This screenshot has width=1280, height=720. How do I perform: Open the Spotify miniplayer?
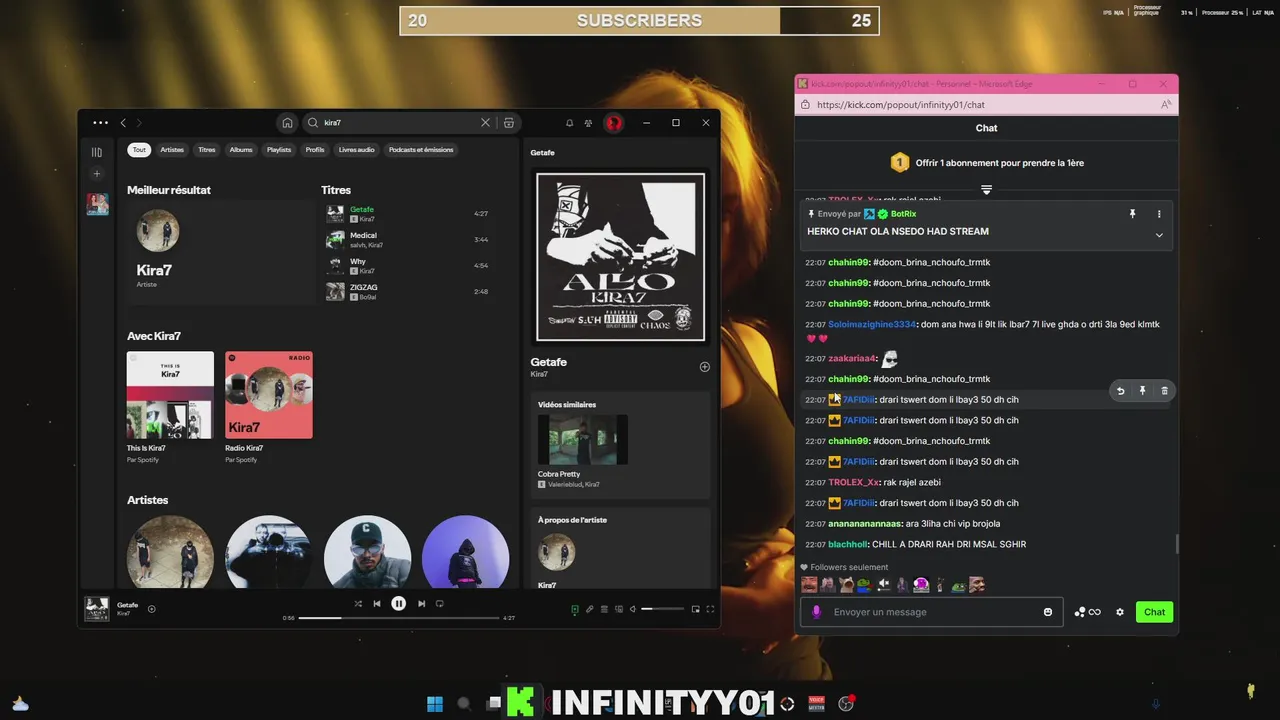click(x=696, y=609)
